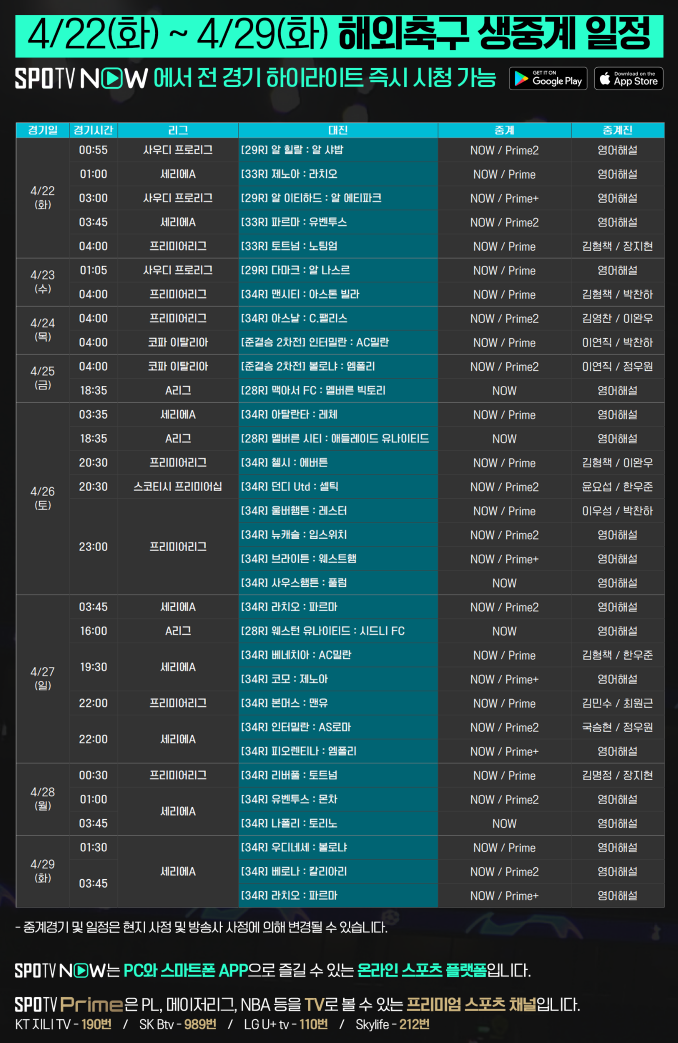Image resolution: width=678 pixels, height=1043 pixels.
Task: Select the 경기일 column header
Action: pos(43,130)
